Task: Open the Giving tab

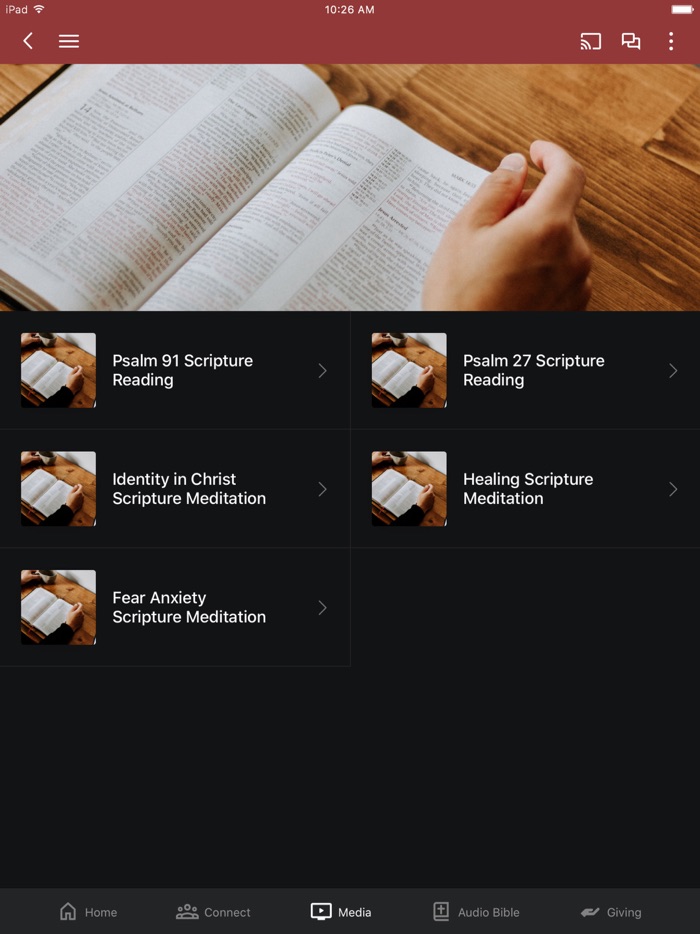Action: pyautogui.click(x=611, y=911)
